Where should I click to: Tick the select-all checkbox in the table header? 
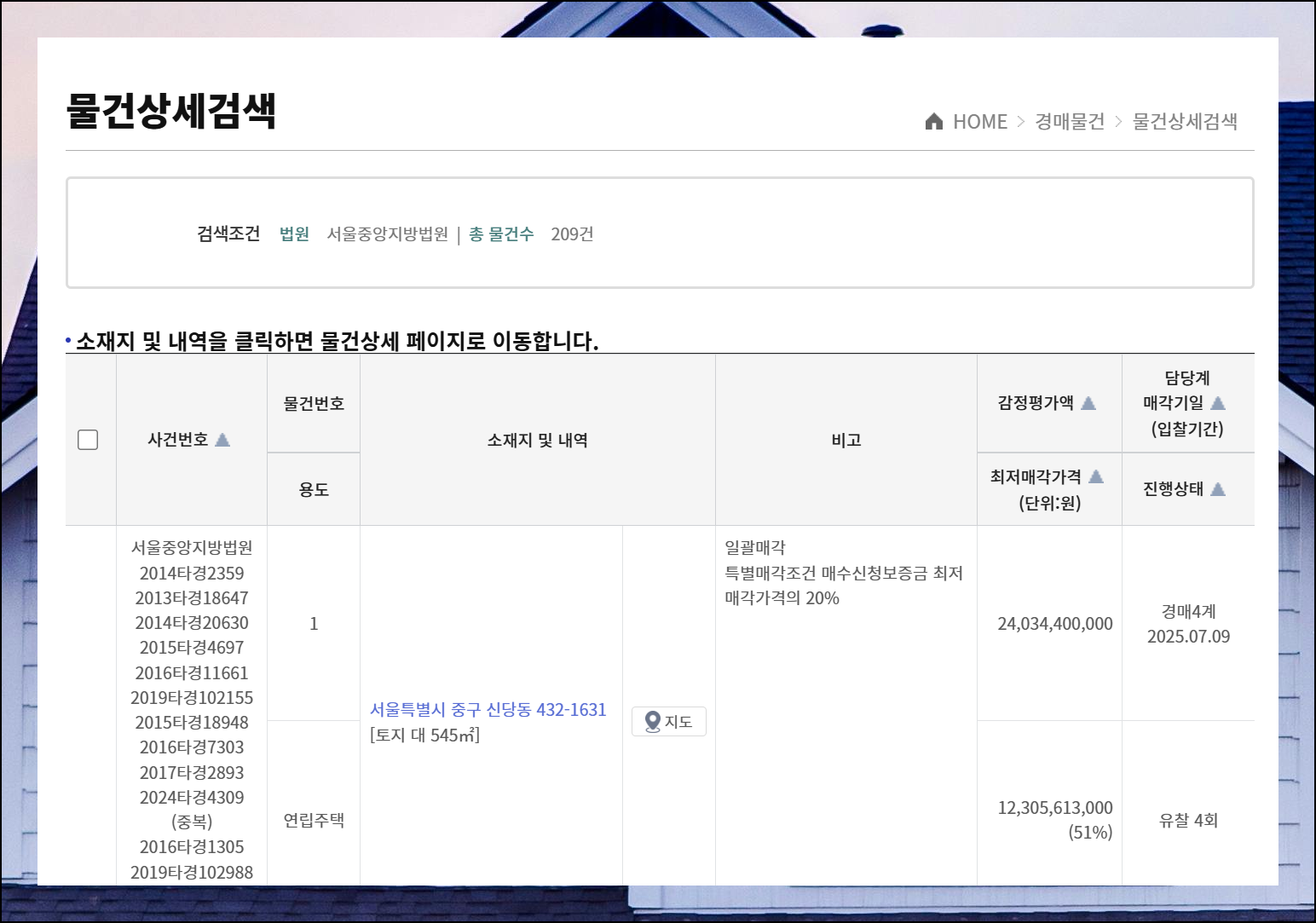88,440
